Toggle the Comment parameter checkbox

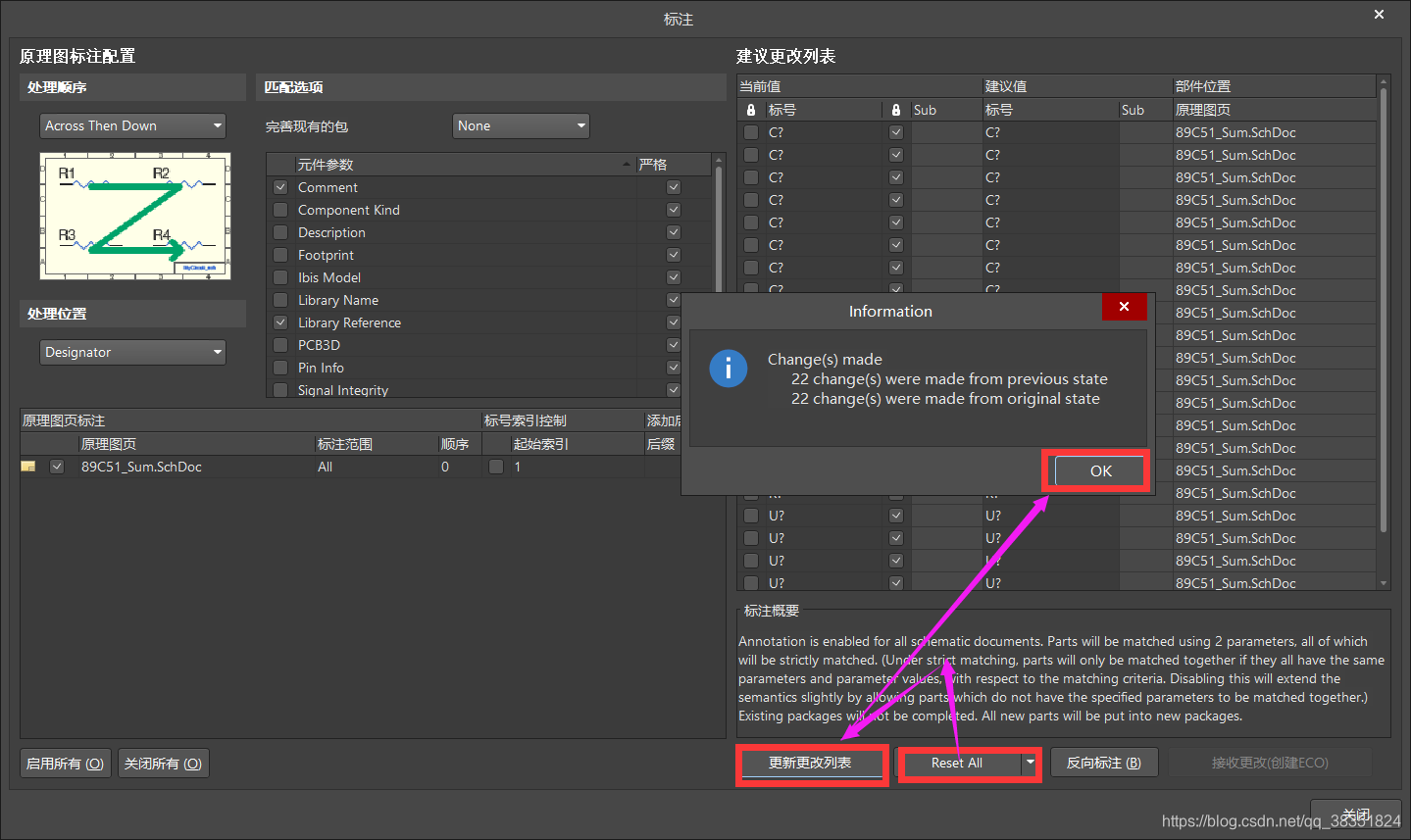pyautogui.click(x=280, y=187)
